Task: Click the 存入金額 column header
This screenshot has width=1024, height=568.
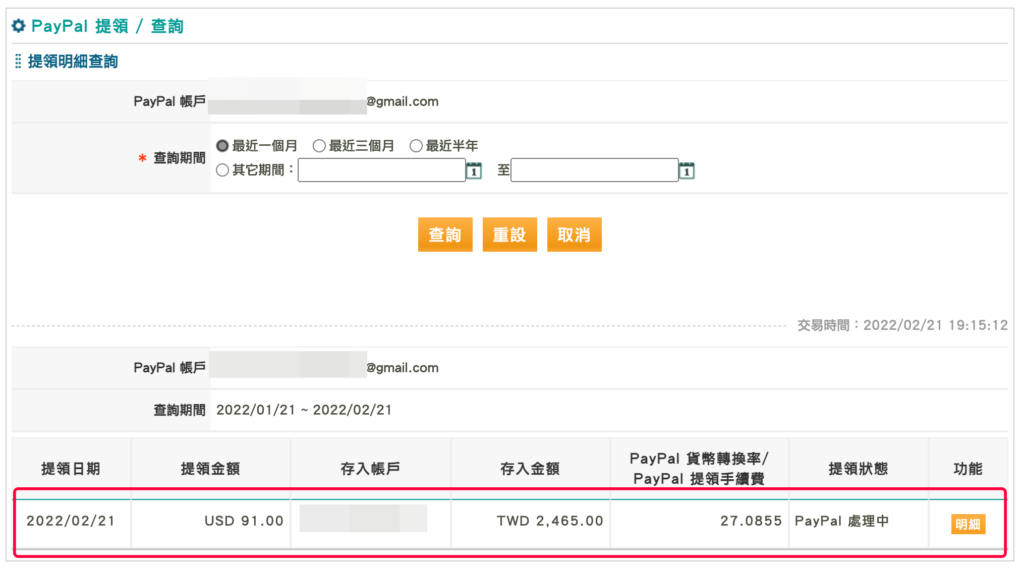Action: point(530,469)
